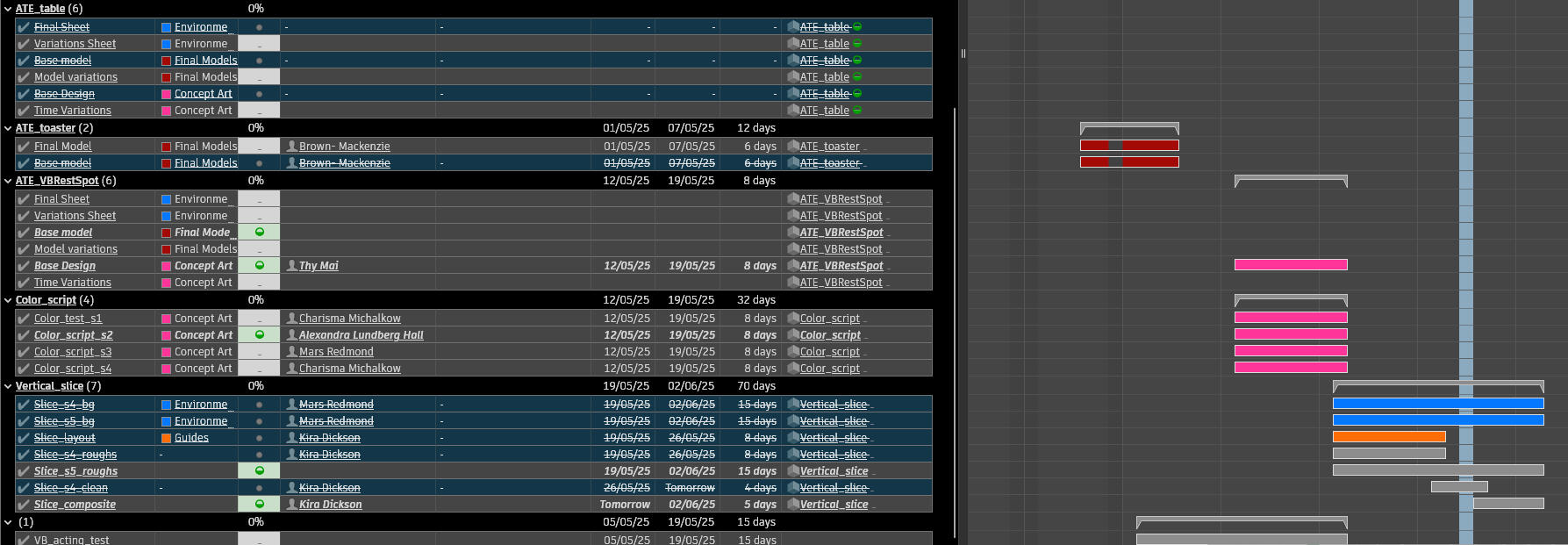
Task: Click user icon beside Mars Redmond in Color_script_s3
Action: (292, 352)
